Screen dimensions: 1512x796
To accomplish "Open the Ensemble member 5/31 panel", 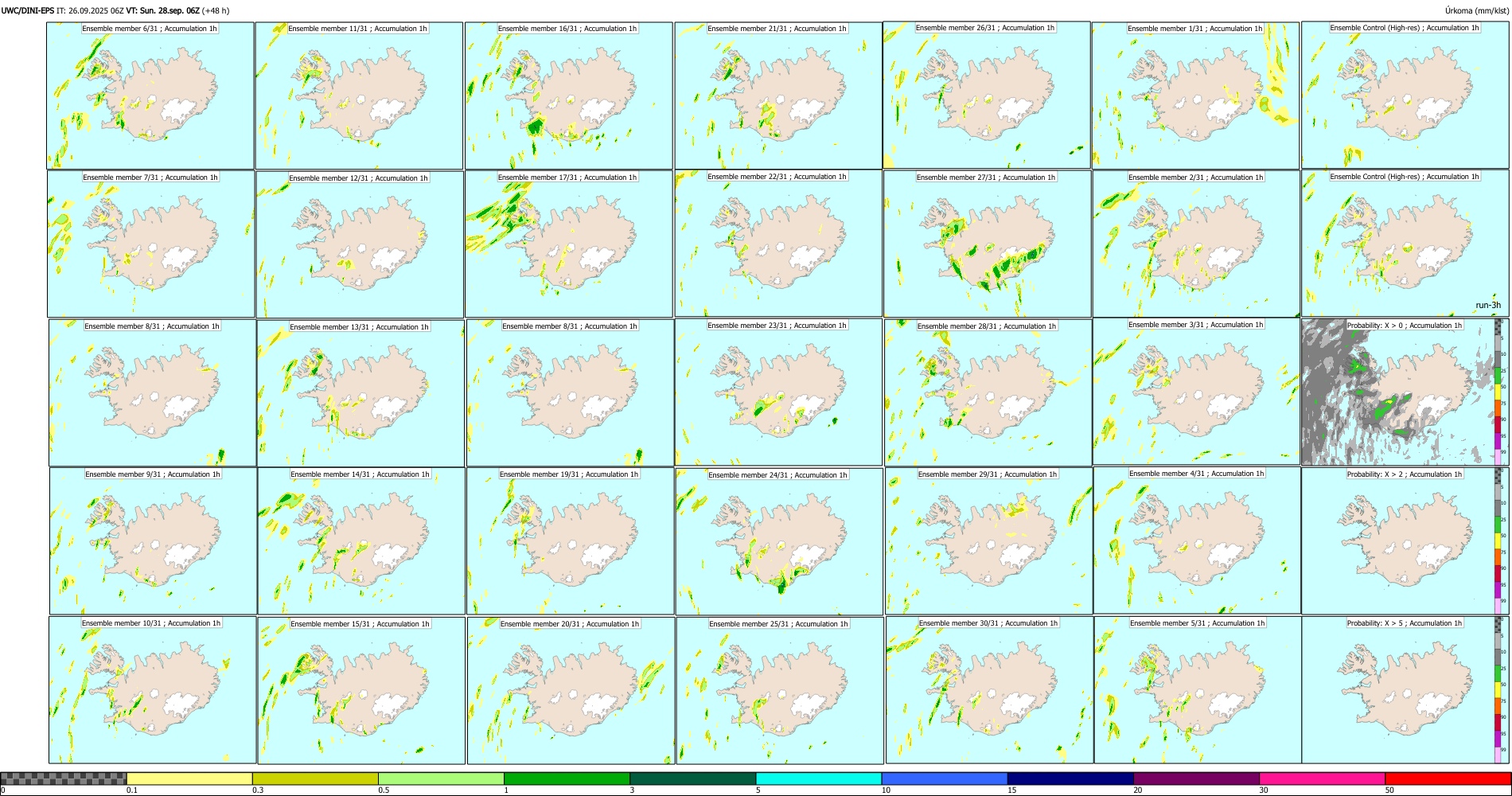I will [1198, 690].
